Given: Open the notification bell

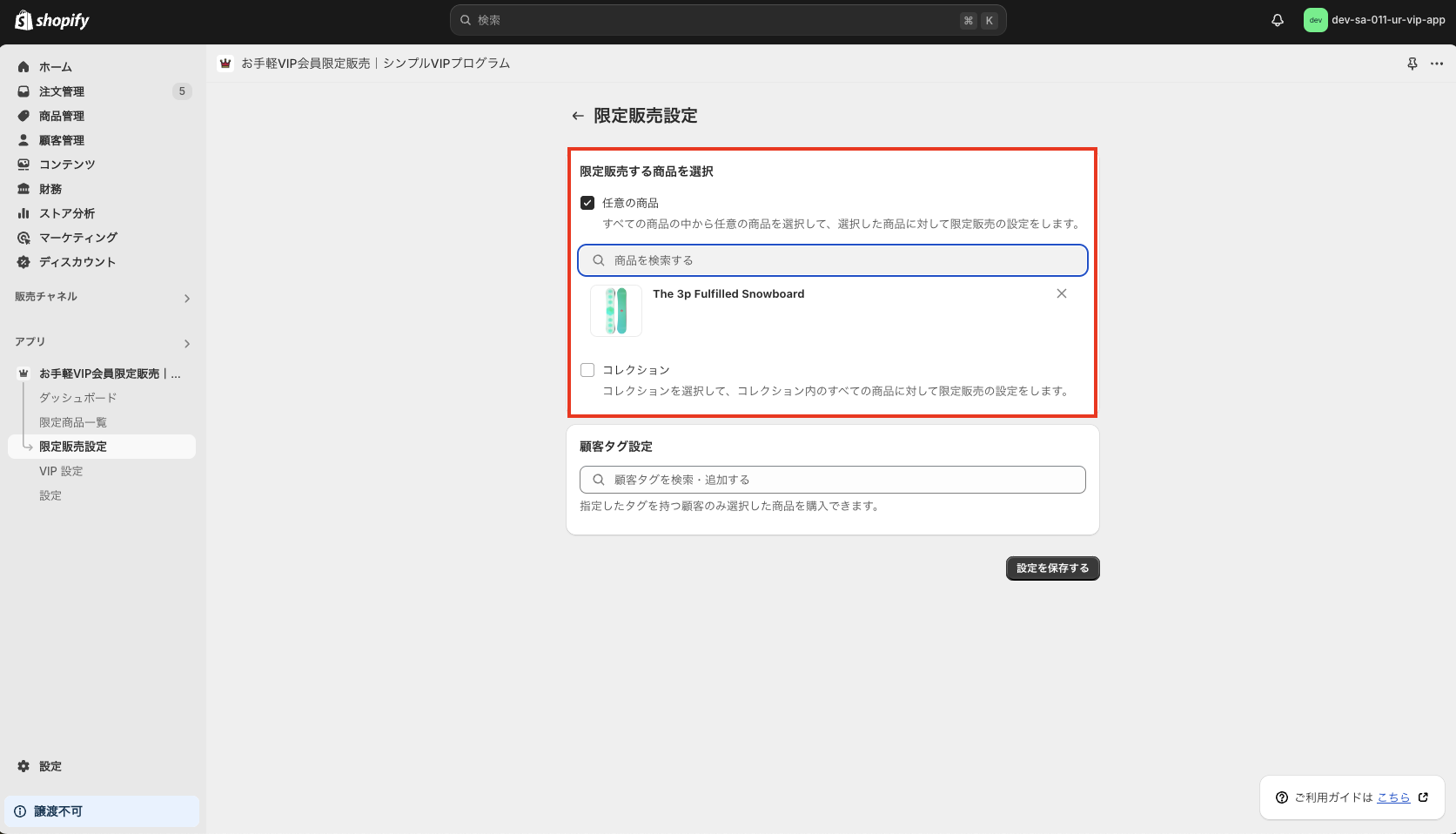Looking at the screenshot, I should (x=1277, y=19).
